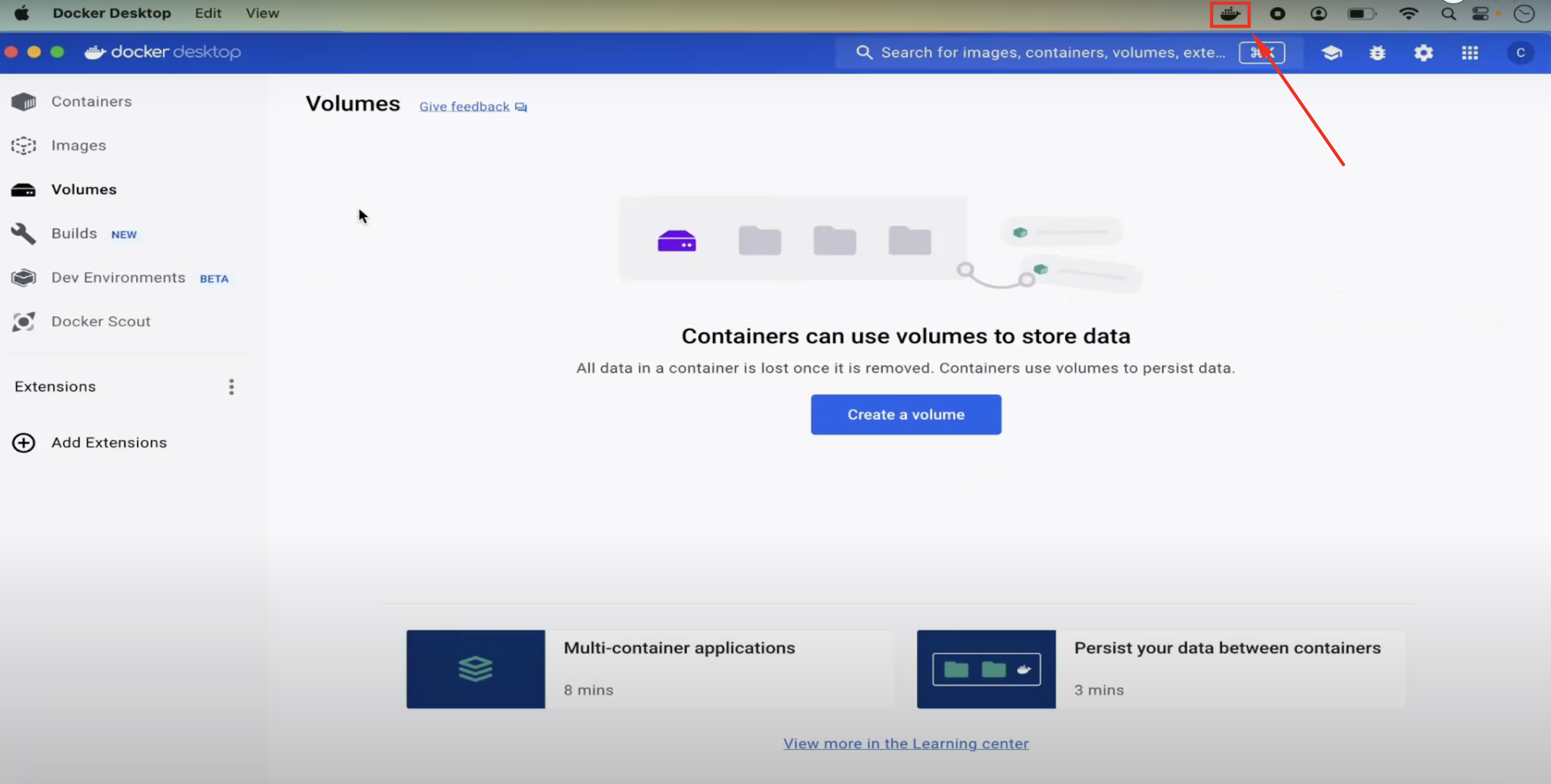
Task: Open Docker Scout icon in sidebar
Action: (23, 322)
